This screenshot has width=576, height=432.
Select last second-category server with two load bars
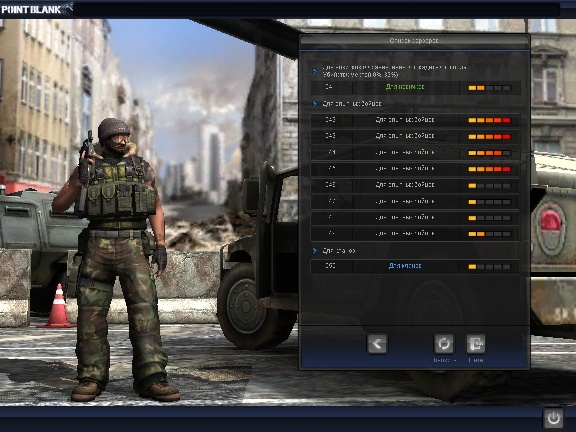415,234
